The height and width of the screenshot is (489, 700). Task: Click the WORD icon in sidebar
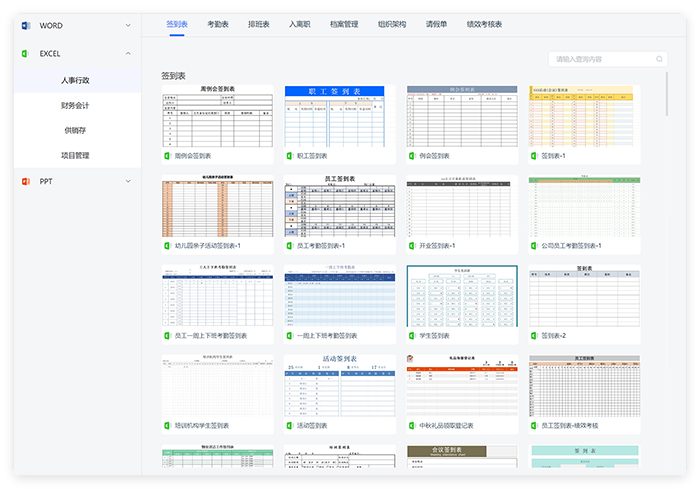tap(25, 25)
